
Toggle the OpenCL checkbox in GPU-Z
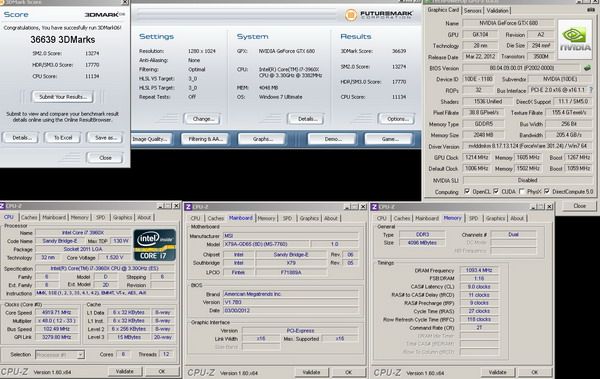pos(467,191)
